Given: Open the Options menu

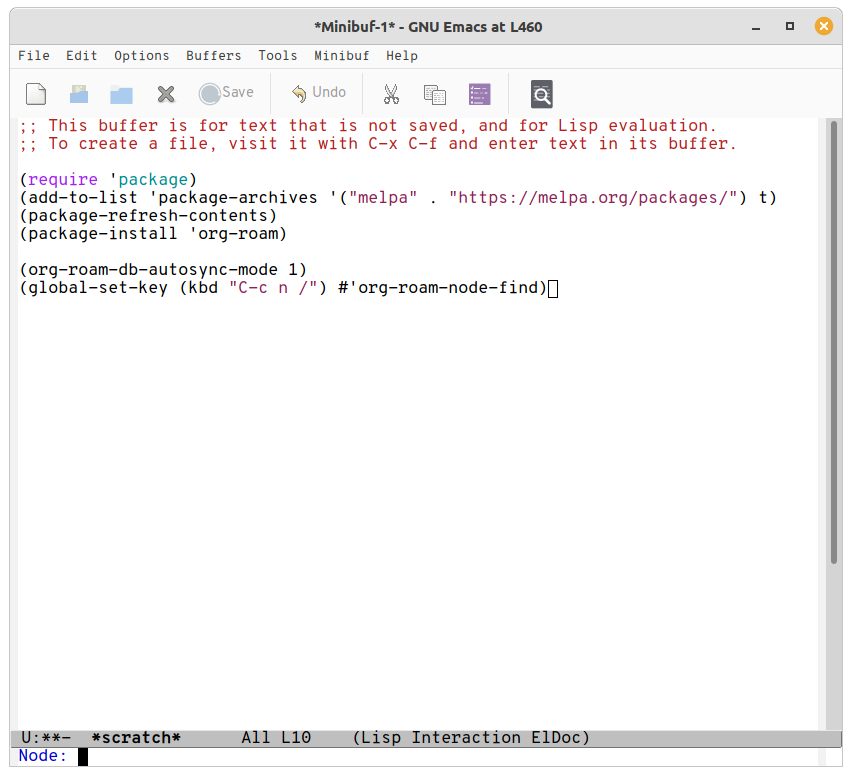Looking at the screenshot, I should pos(141,55).
